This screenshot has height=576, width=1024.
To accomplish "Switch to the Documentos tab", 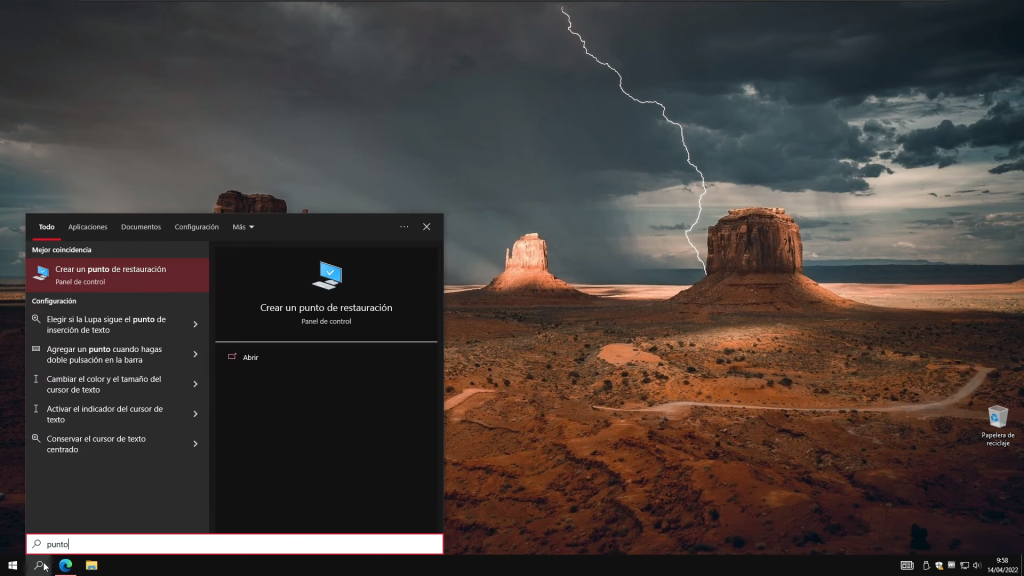I will point(141,227).
